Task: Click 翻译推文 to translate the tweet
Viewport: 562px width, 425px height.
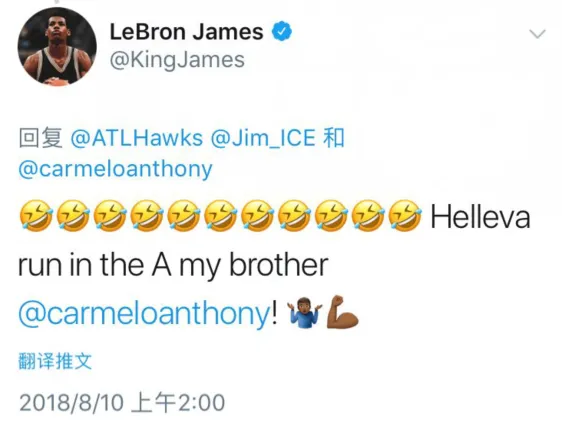Action: pyautogui.click(x=55, y=361)
